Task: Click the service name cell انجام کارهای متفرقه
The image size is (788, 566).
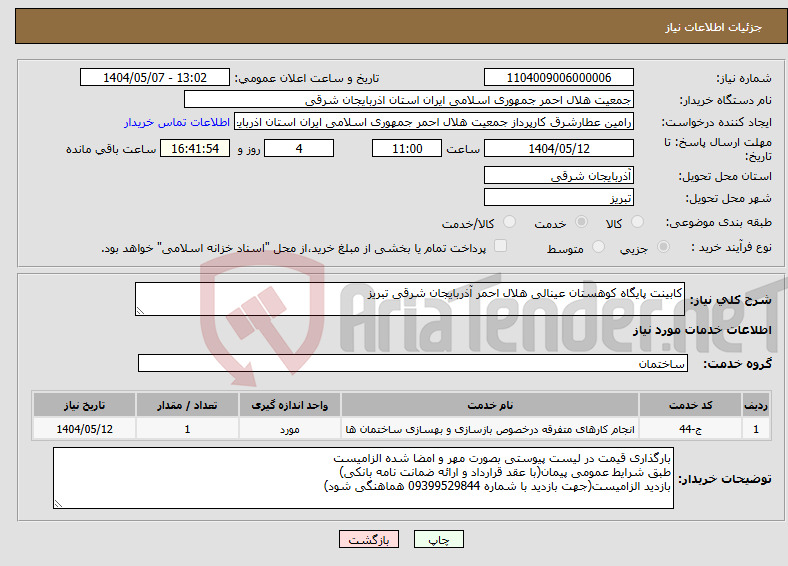Action: (x=490, y=429)
